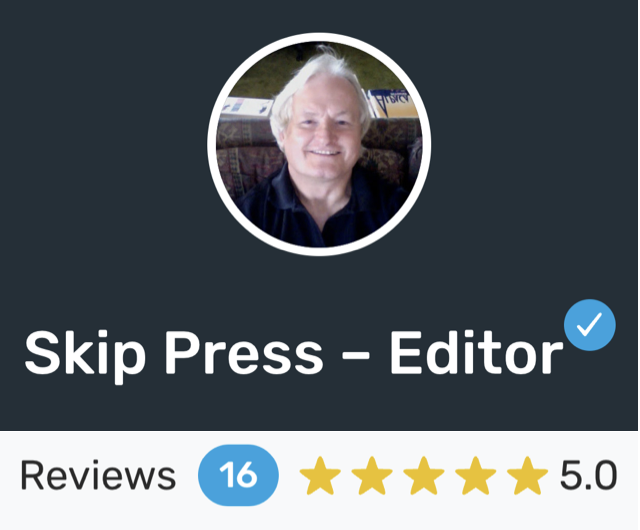Click the word Skip in the title

(85, 355)
